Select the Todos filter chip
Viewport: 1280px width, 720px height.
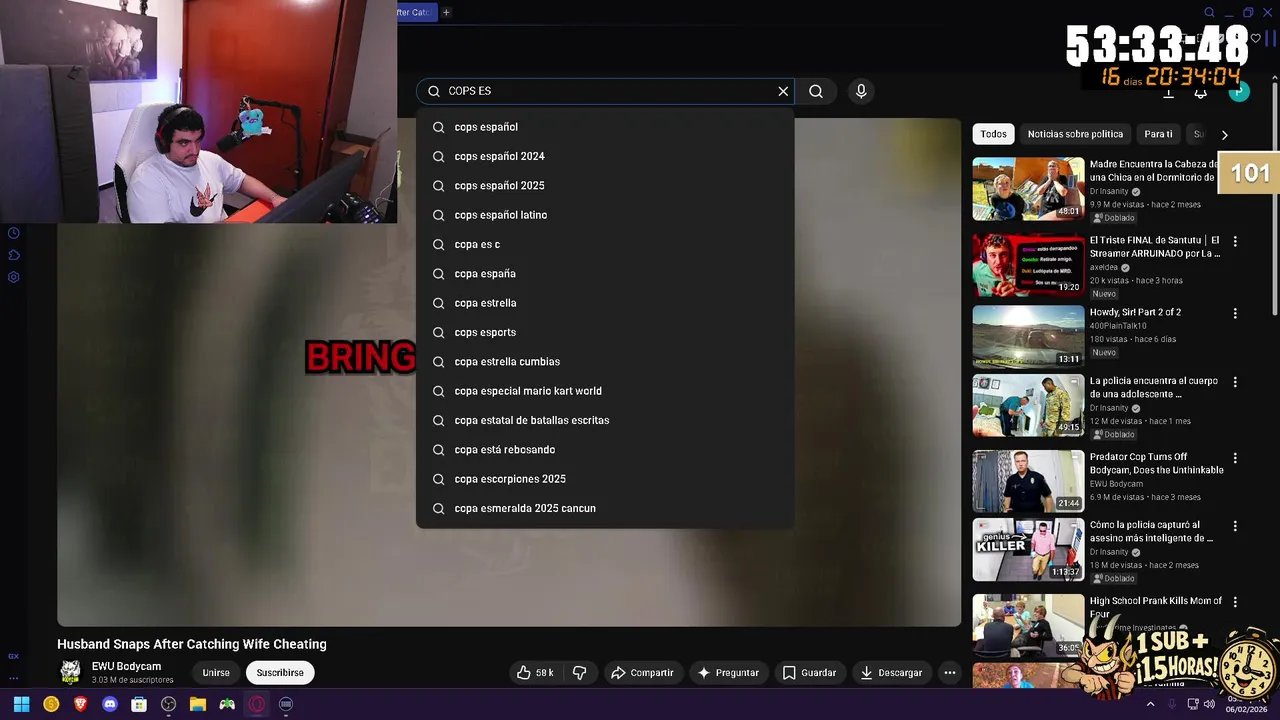(993, 134)
